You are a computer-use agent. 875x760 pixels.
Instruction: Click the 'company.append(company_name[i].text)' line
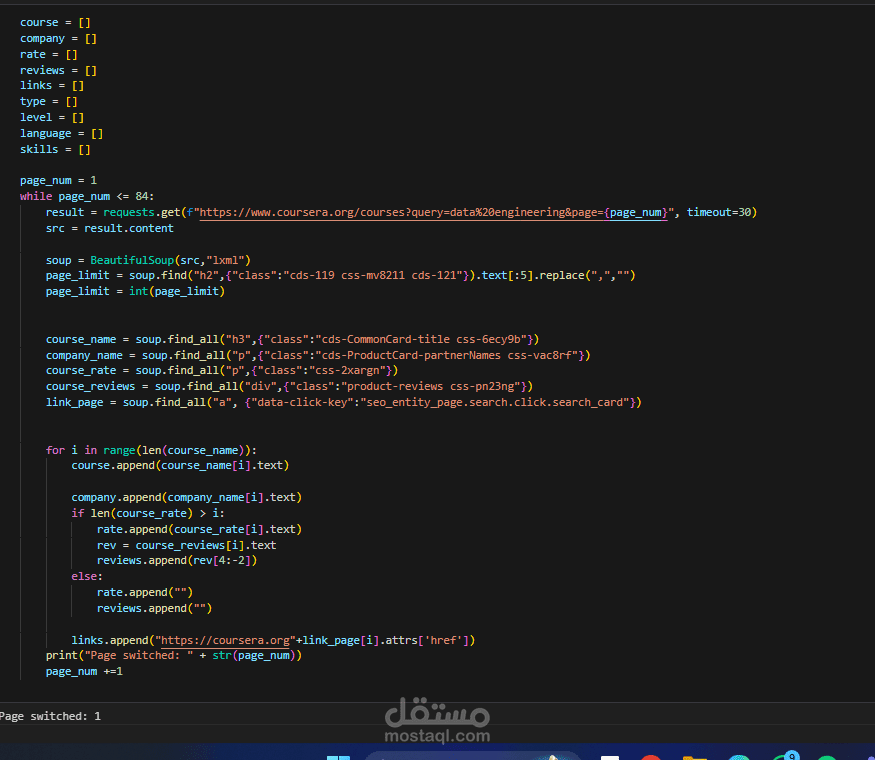coord(186,497)
